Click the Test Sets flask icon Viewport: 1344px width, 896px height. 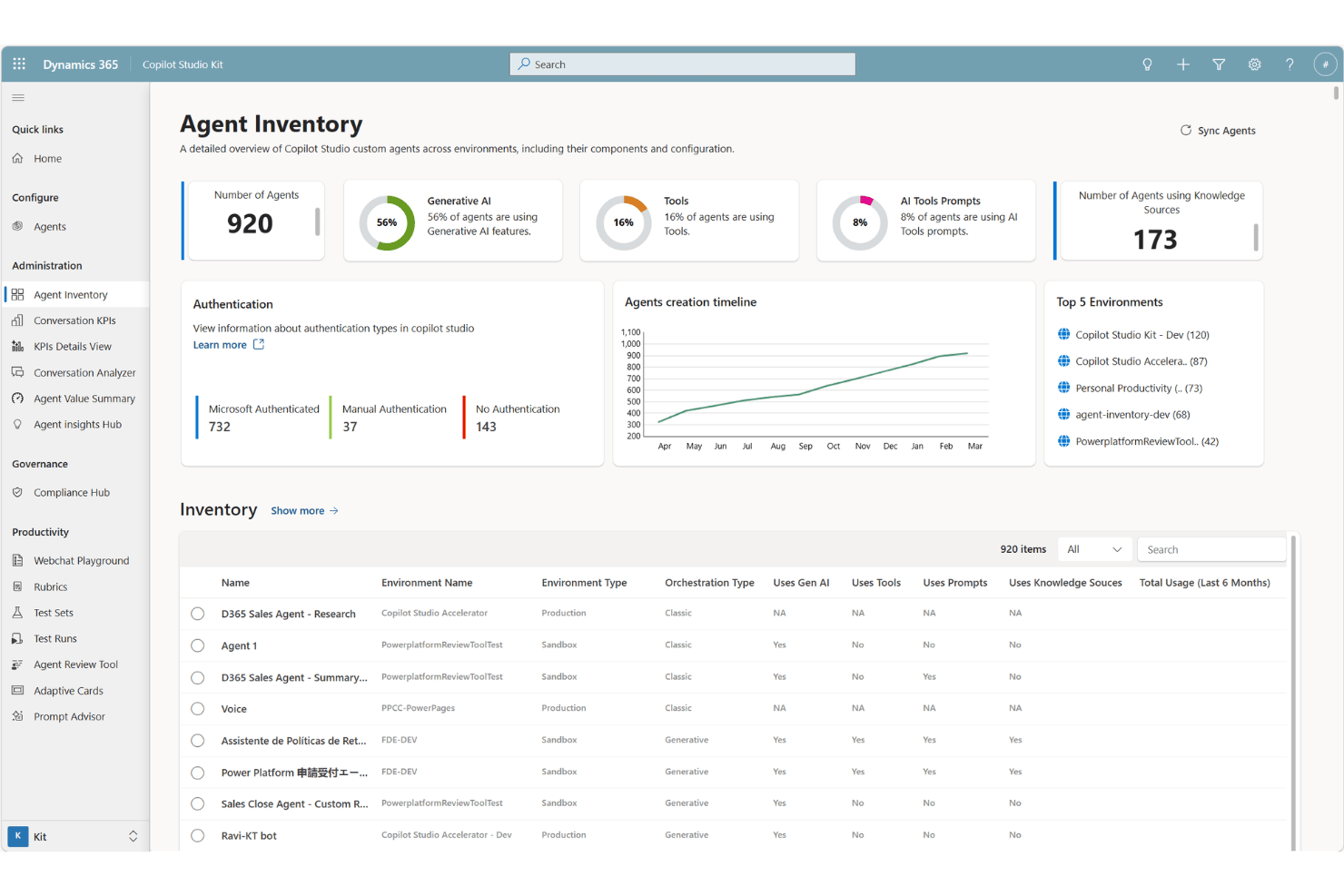tap(18, 613)
